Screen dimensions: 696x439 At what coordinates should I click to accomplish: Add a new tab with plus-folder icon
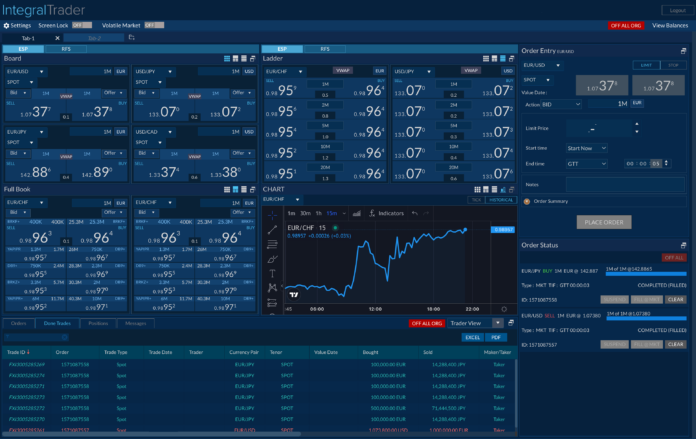coord(131,38)
